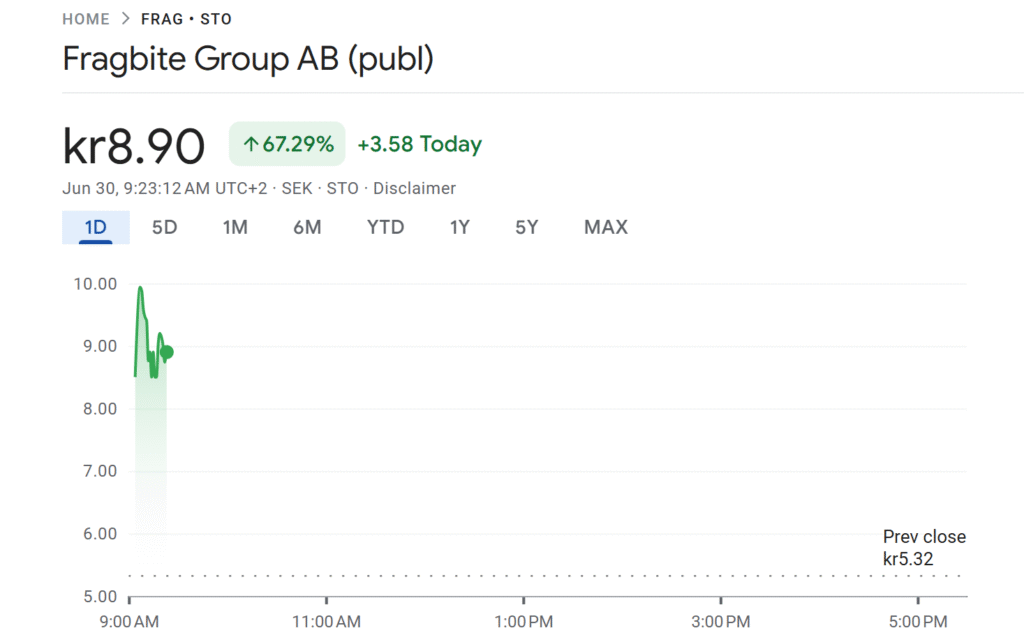
Task: Switch to the 5D chart range
Action: [x=164, y=227]
